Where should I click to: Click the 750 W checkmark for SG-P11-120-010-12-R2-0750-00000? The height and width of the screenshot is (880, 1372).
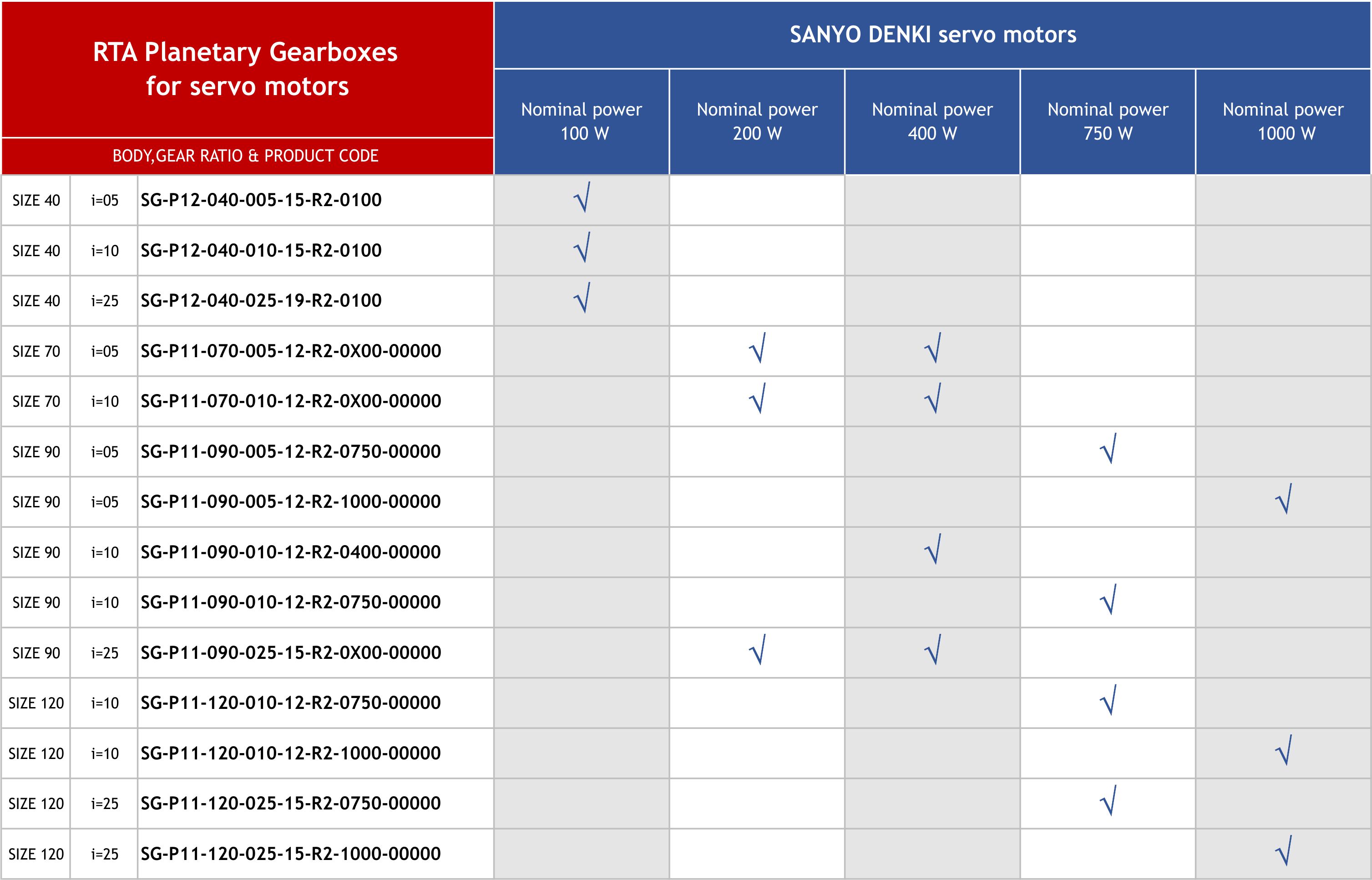point(1109,700)
